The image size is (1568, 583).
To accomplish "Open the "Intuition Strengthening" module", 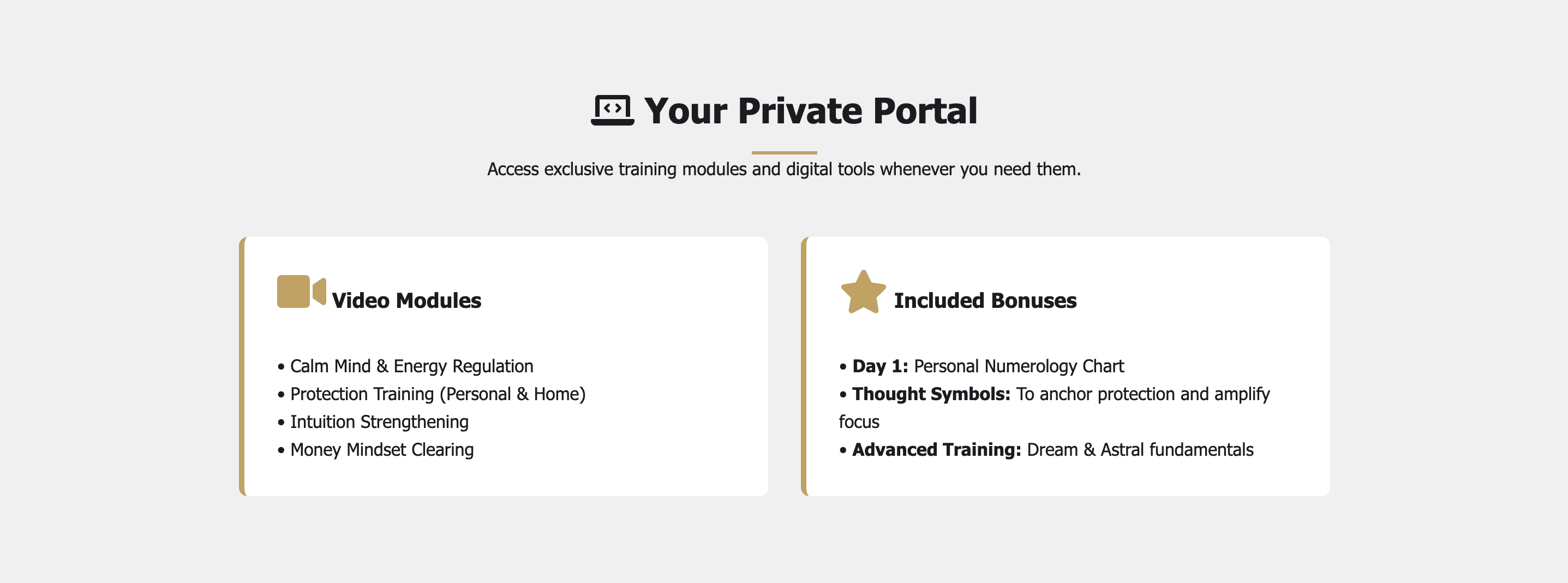I will click(379, 422).
